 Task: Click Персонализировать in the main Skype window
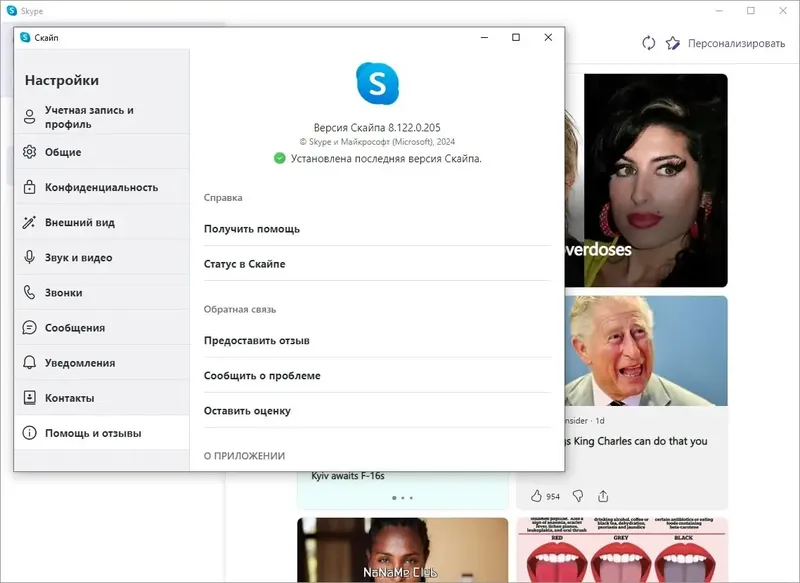click(736, 43)
